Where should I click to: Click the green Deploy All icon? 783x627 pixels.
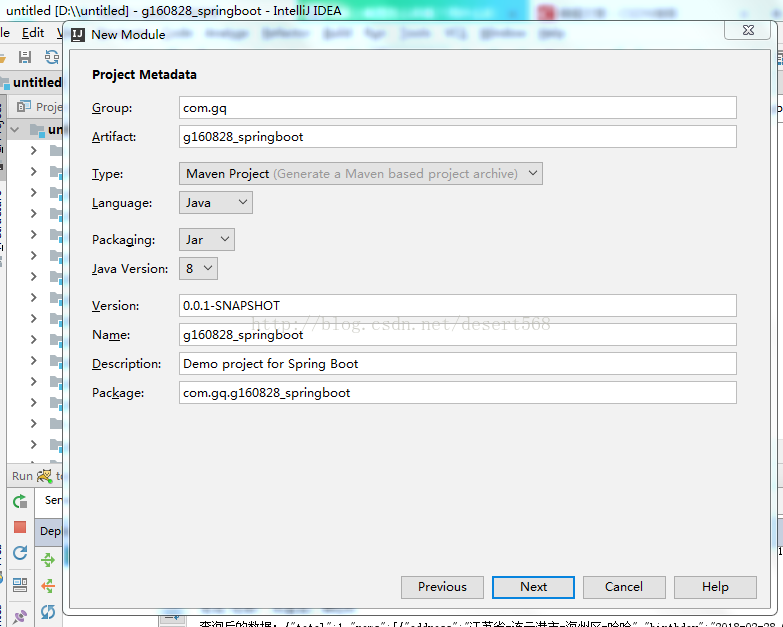click(48, 560)
